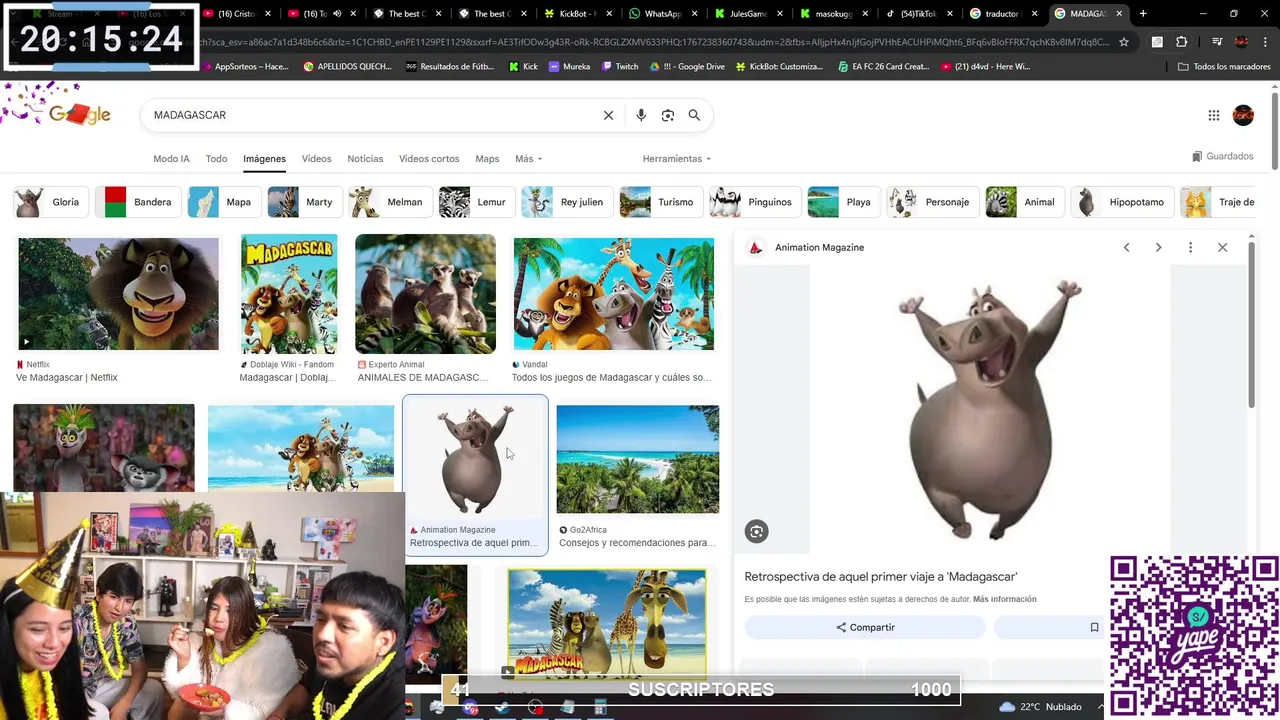Filter images by Melman chip
The image size is (1280, 720).
coord(390,202)
